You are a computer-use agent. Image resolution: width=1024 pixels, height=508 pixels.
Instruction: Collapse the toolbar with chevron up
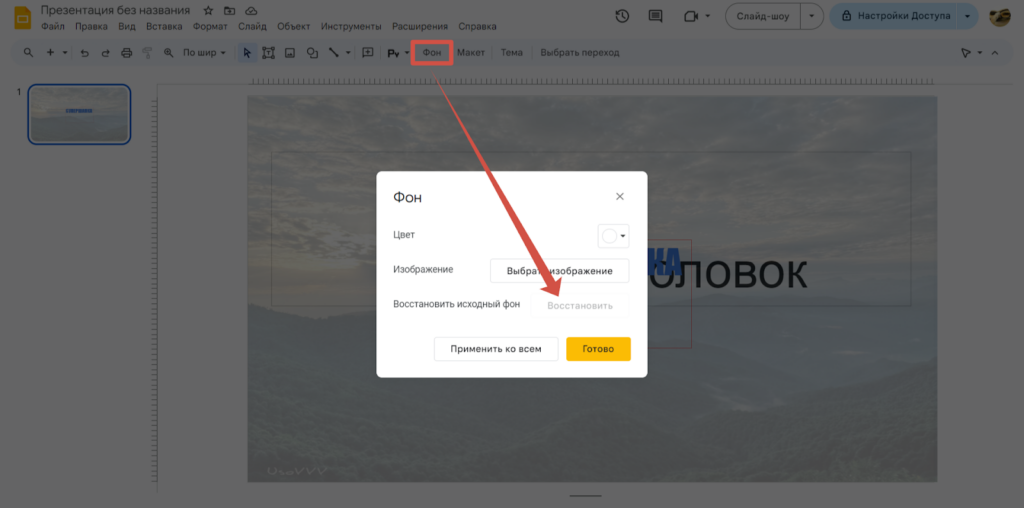[x=995, y=53]
